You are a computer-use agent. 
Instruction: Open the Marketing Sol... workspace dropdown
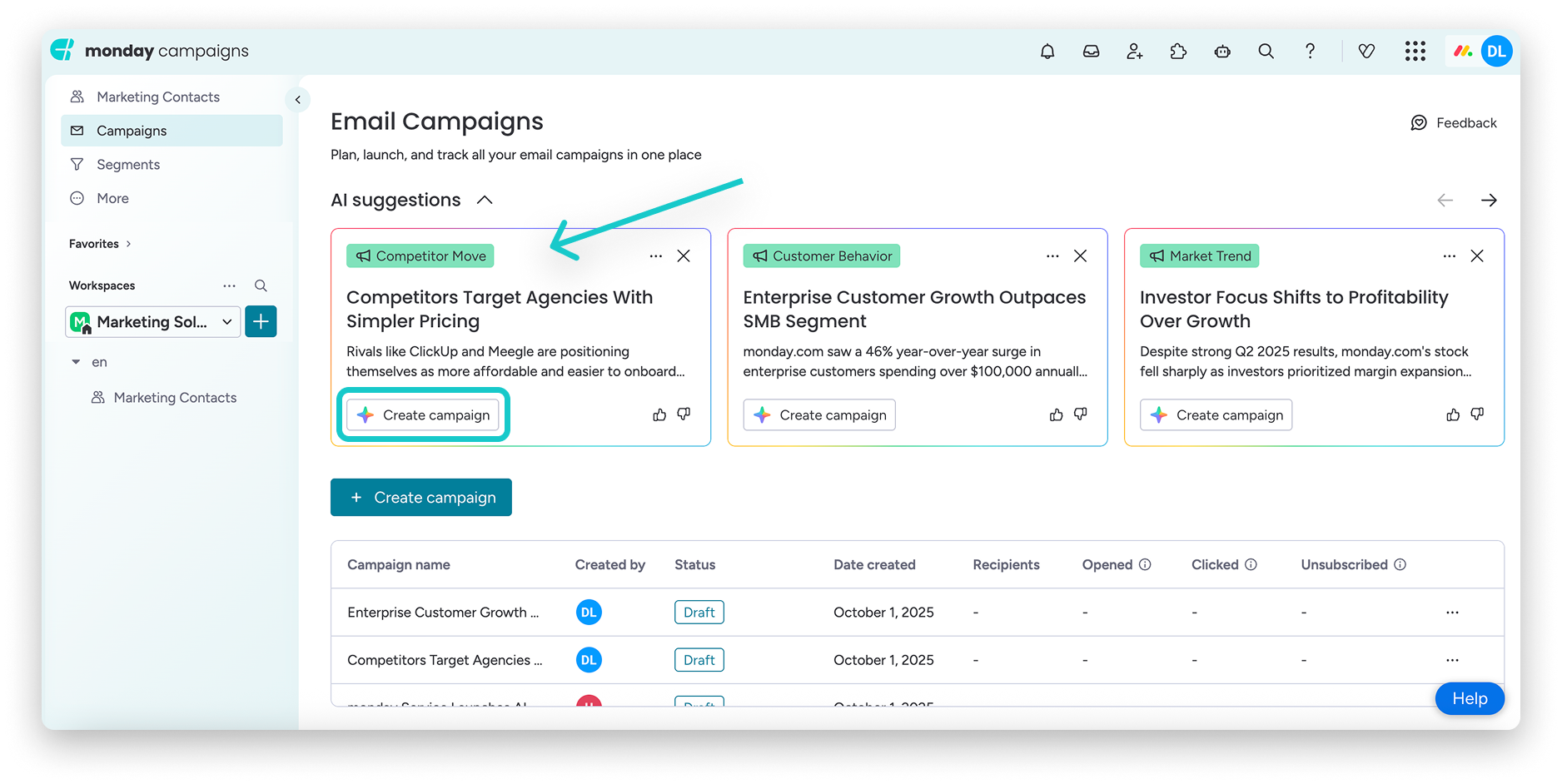click(153, 321)
